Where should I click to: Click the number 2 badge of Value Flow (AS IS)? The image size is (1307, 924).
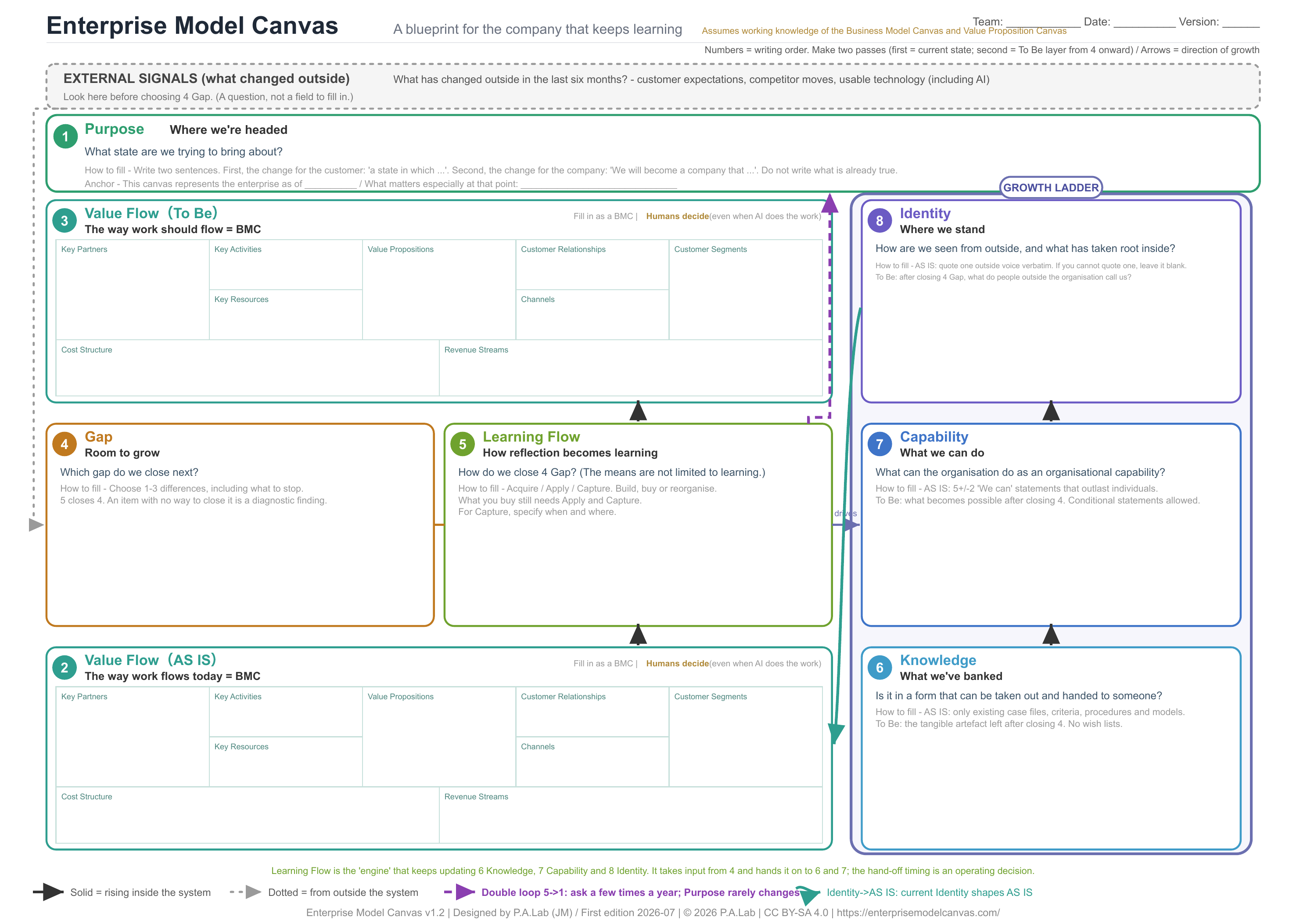tap(65, 667)
